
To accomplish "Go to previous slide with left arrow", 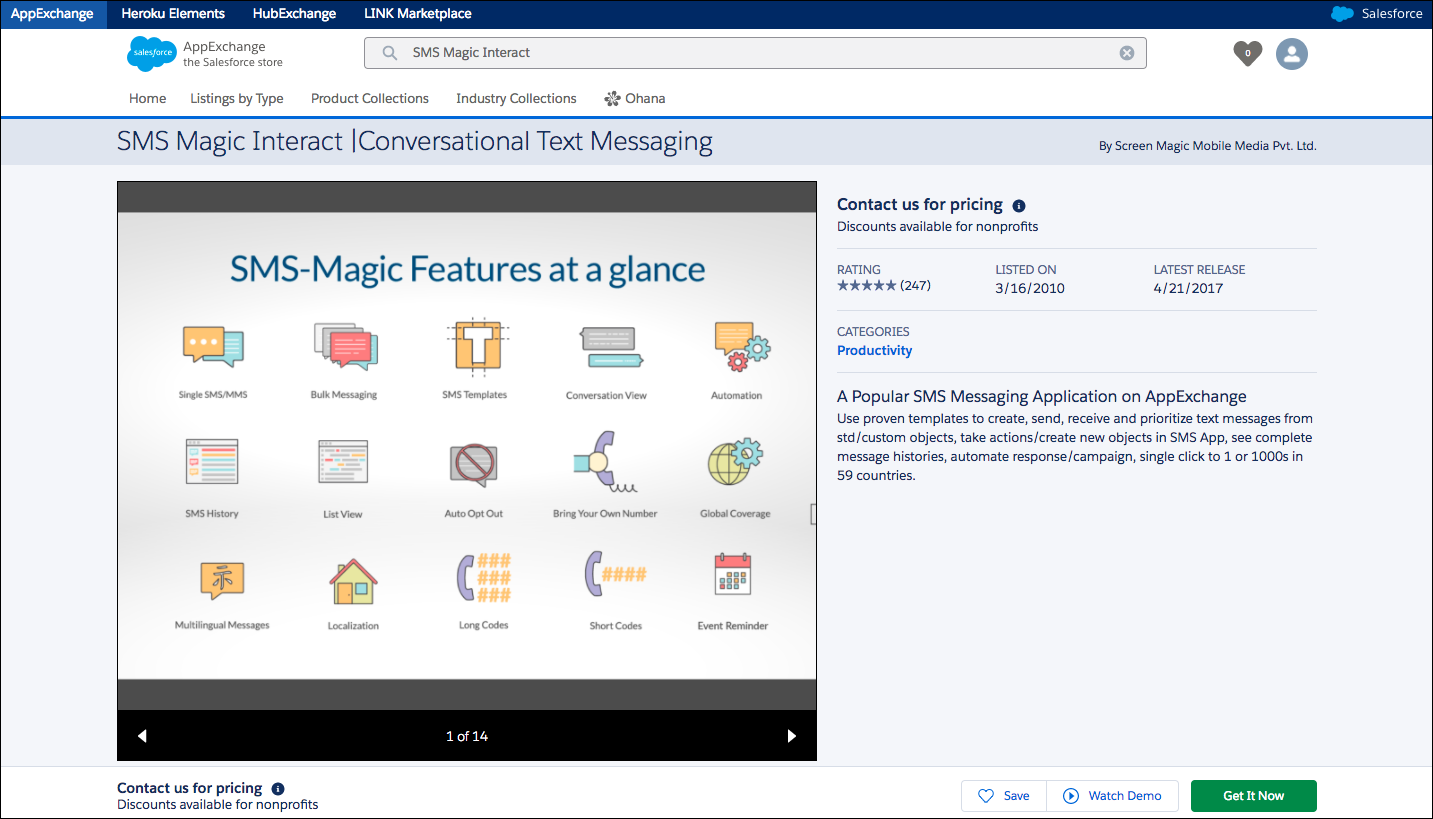I will [x=142, y=736].
